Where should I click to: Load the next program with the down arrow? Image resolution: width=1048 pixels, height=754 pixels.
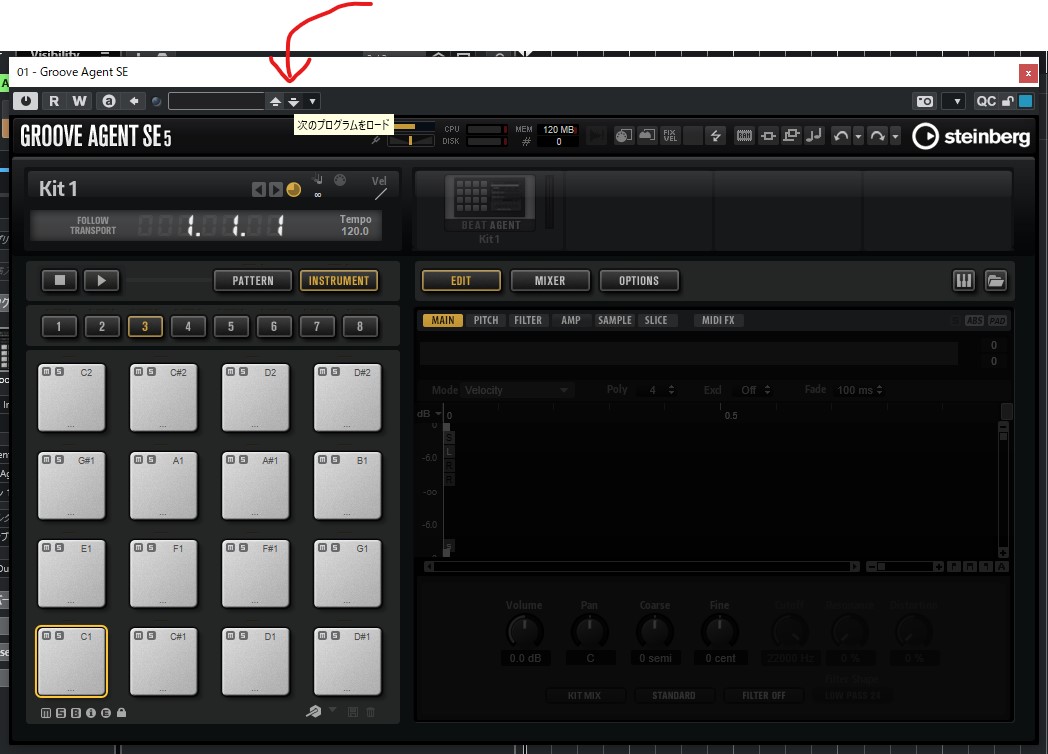[293, 102]
